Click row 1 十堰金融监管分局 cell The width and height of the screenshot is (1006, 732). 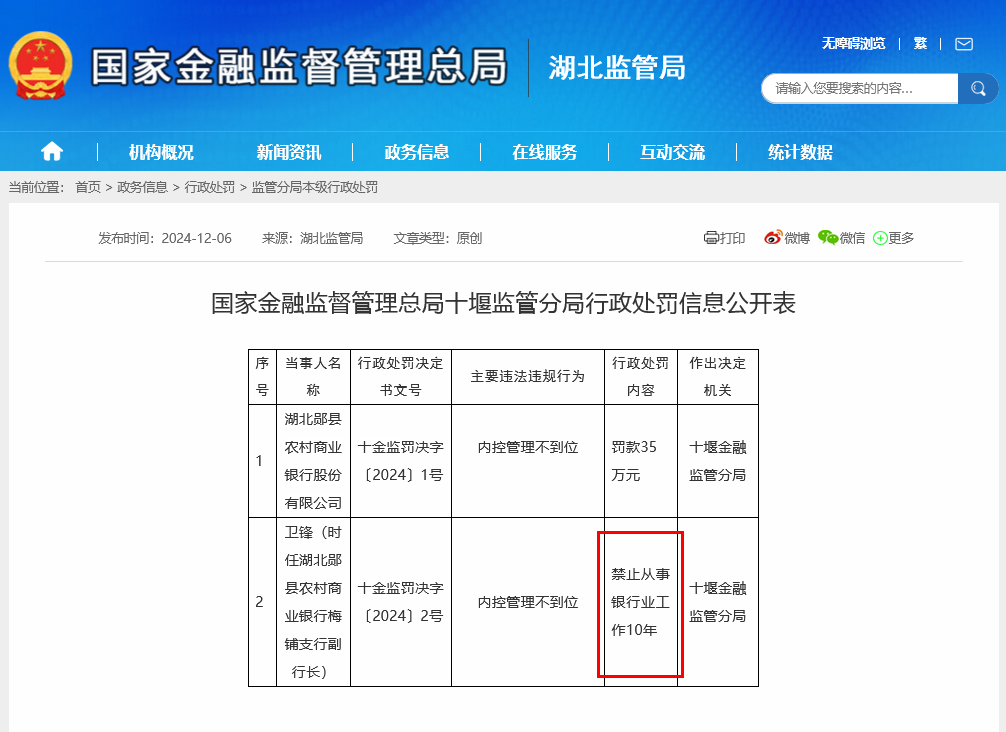[x=717, y=461]
